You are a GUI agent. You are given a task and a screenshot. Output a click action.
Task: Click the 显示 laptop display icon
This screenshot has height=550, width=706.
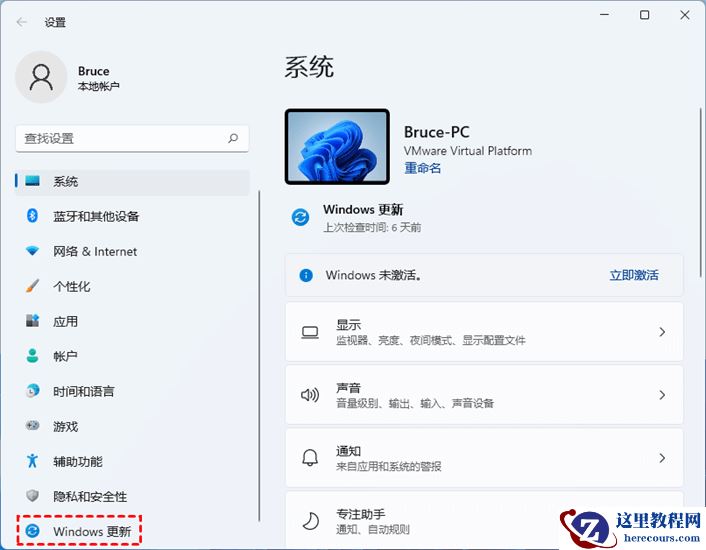tap(310, 333)
